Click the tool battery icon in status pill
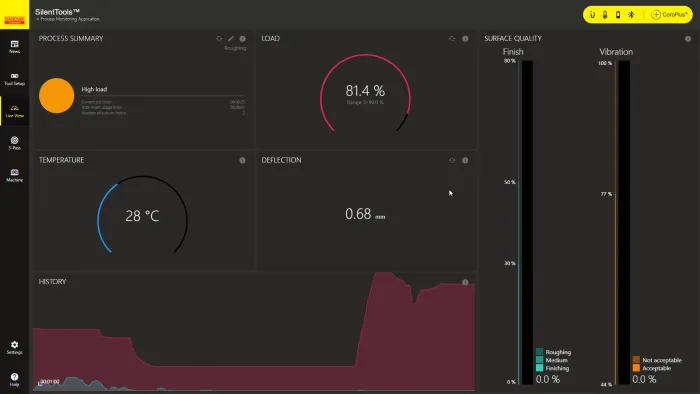The image size is (700, 394). 605,15
